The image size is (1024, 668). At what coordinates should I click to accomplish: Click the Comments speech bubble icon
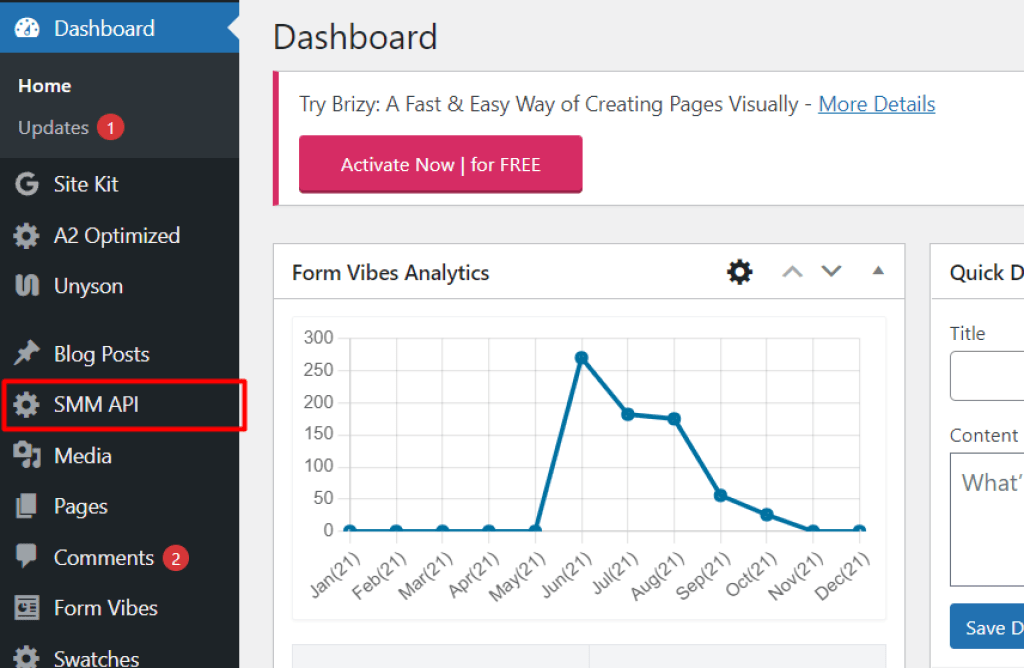(27, 558)
